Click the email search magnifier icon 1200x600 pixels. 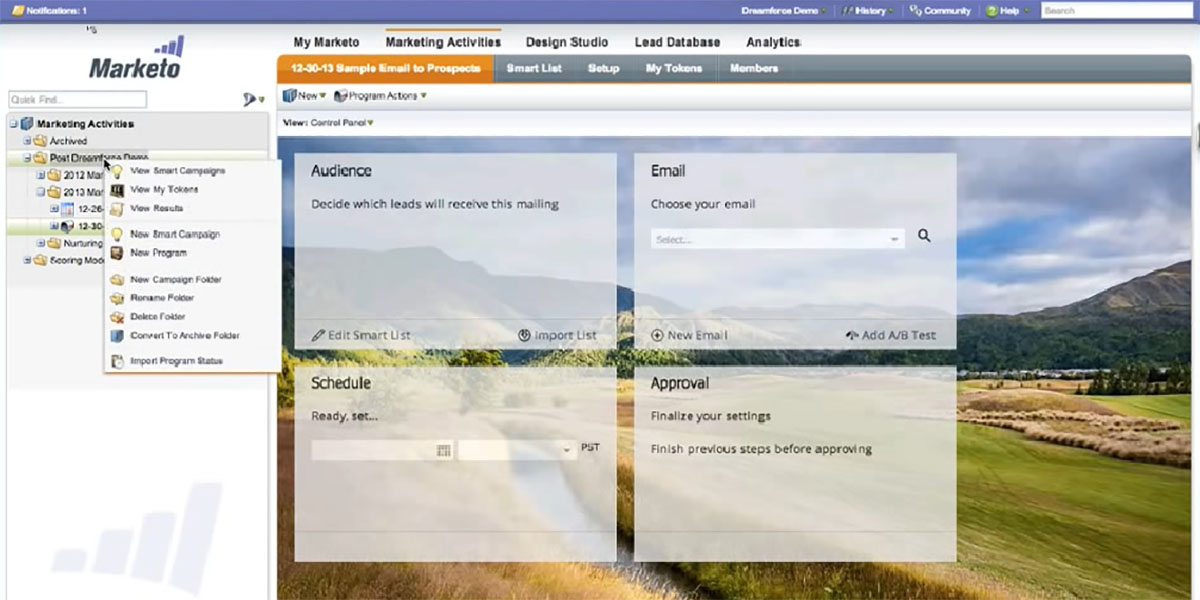923,236
